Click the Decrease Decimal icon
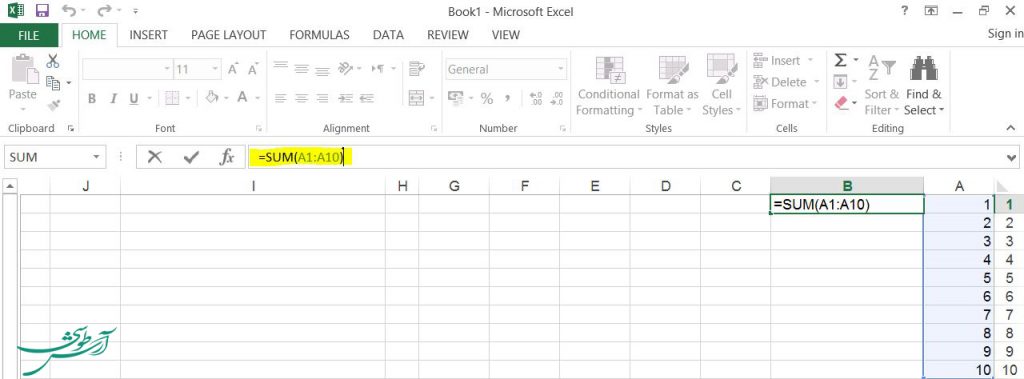Screen dimensions: 1024x379 (557, 99)
